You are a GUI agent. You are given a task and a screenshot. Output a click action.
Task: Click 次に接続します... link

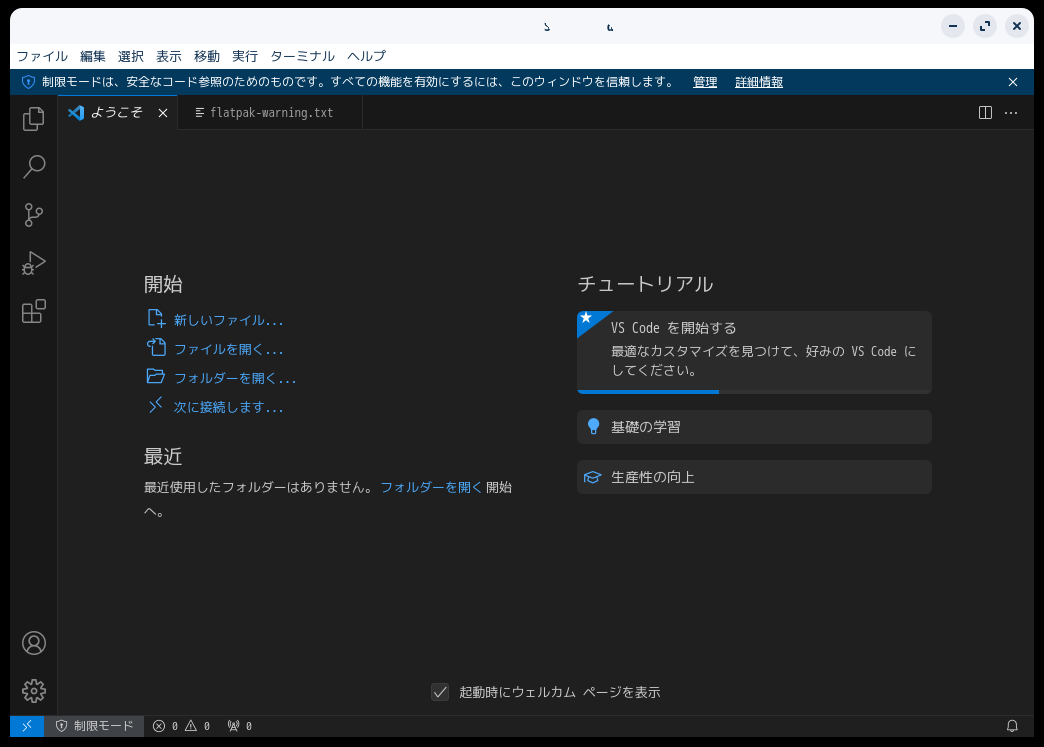(x=214, y=407)
